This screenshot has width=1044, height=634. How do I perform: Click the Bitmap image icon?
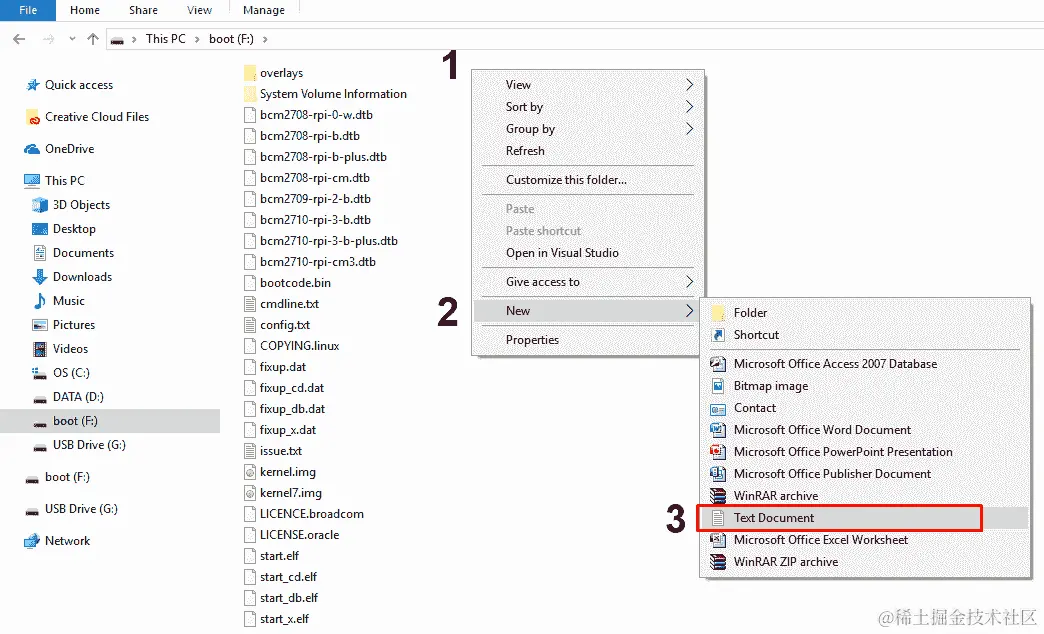[718, 386]
